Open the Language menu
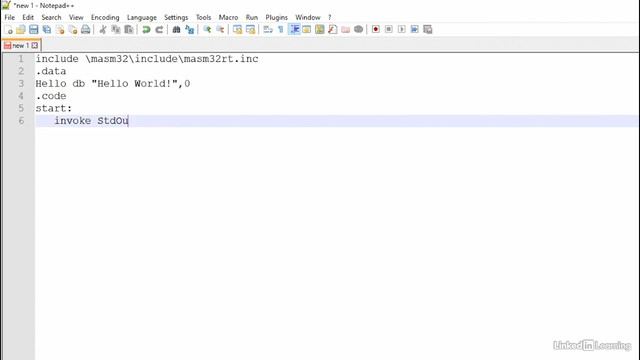 (142, 17)
